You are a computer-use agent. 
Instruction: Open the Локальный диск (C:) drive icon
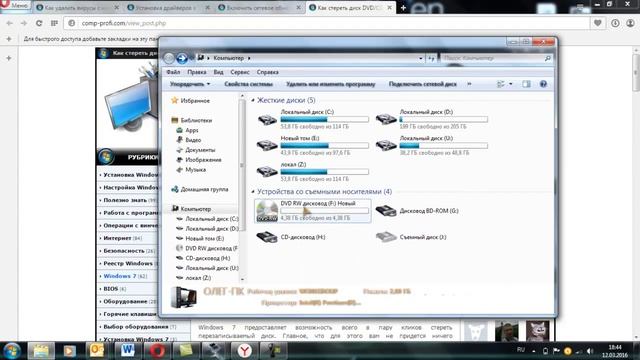tap(267, 120)
